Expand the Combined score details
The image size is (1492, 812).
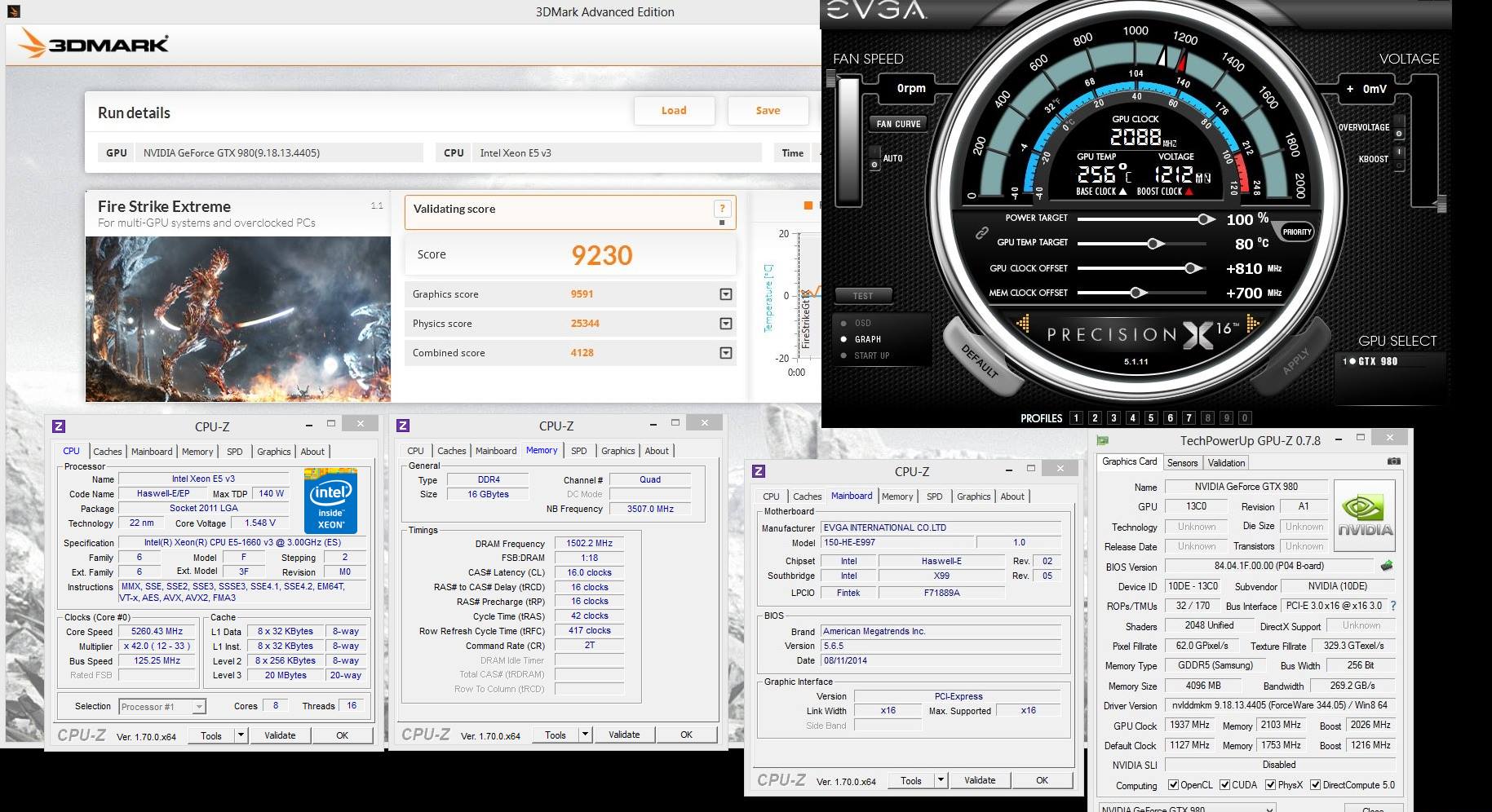coord(726,353)
